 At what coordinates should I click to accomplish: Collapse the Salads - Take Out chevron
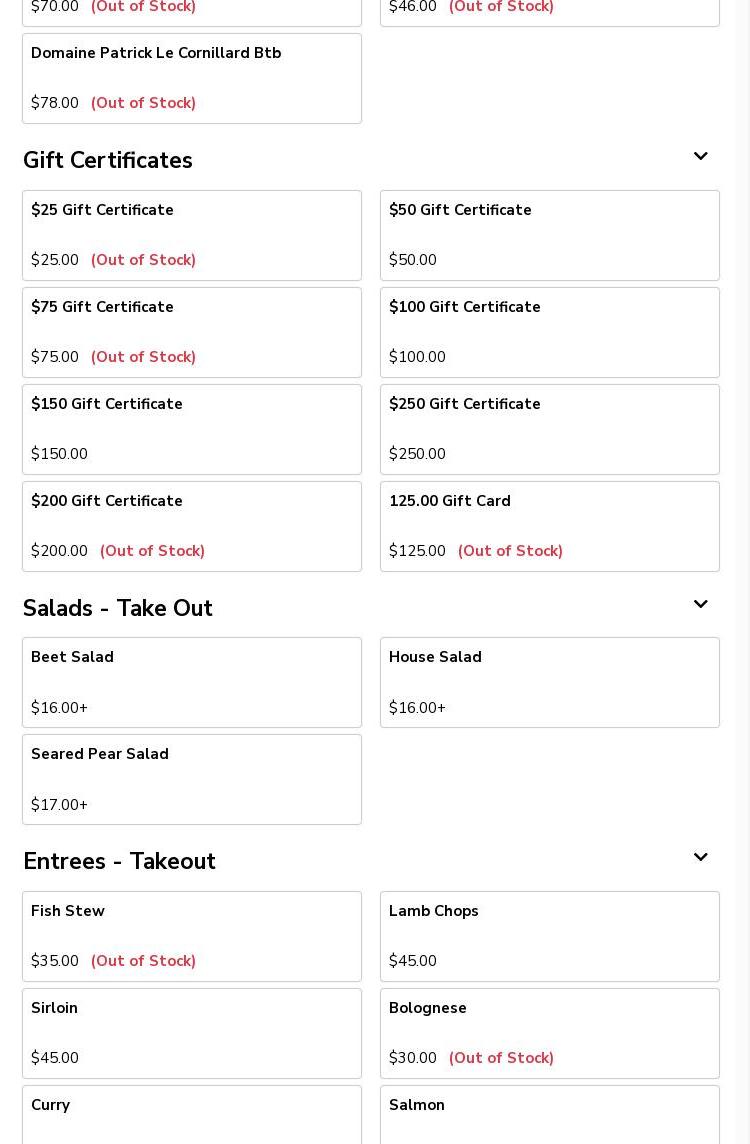pyautogui.click(x=700, y=605)
